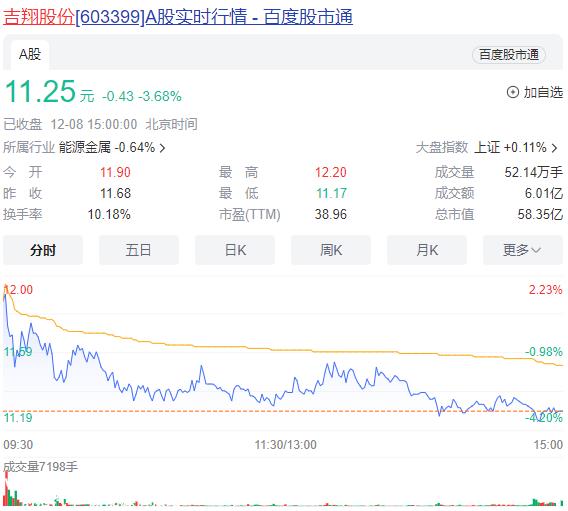Image resolution: width=568 pixels, height=511 pixels.
Task: Click the 今开 value 11.90
Action: [115, 172]
